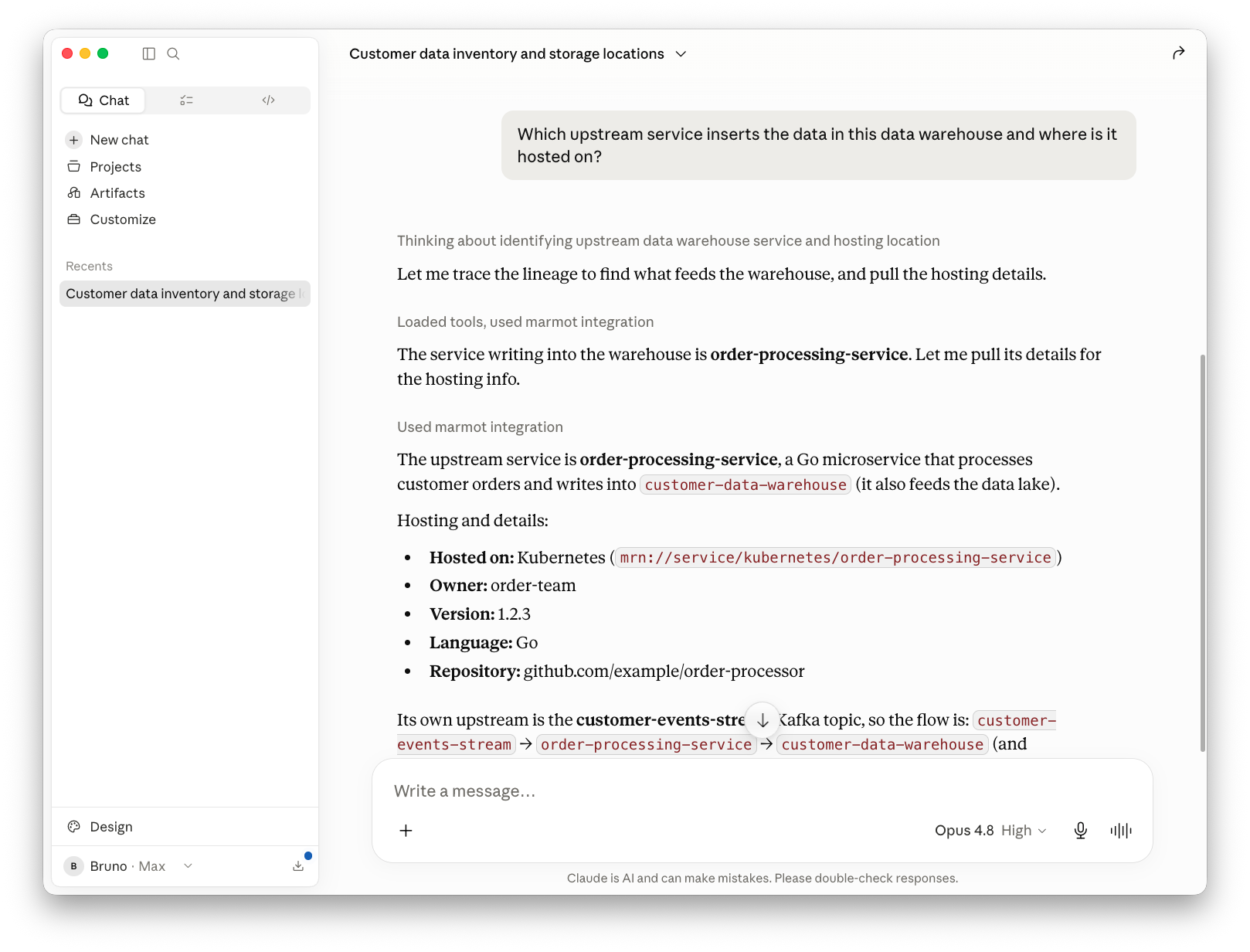Viewport: 1250px width, 952px height.
Task: Click the Hosting and details: heading text
Action: [x=473, y=521]
